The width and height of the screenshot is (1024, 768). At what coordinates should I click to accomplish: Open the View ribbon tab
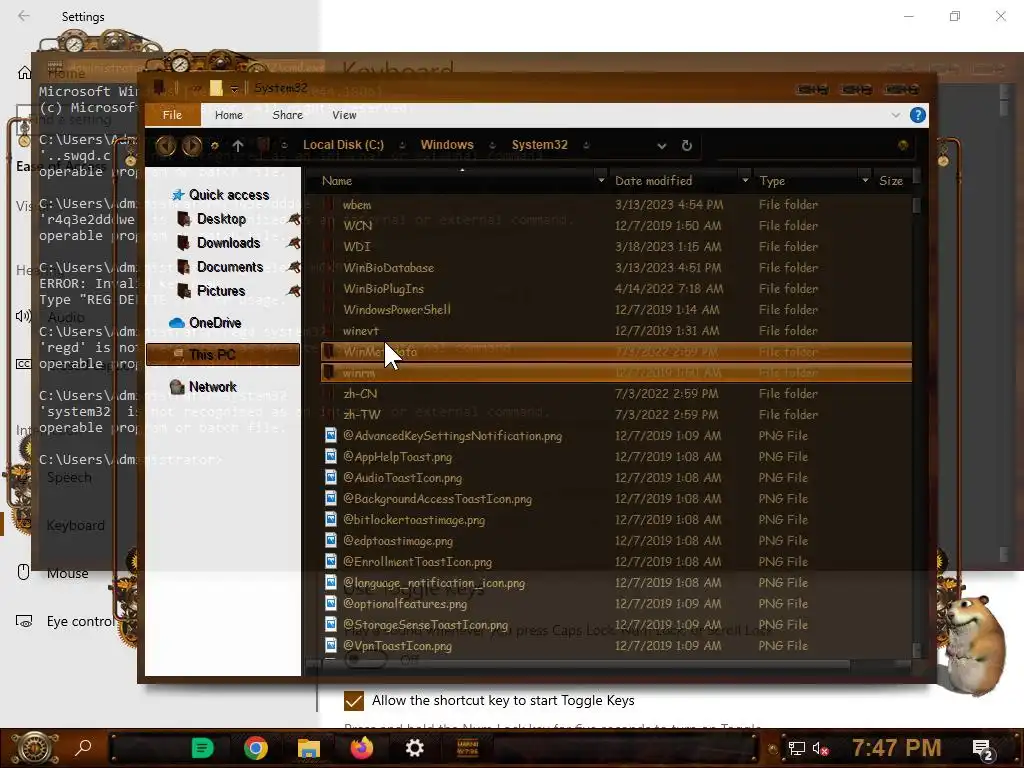click(344, 115)
